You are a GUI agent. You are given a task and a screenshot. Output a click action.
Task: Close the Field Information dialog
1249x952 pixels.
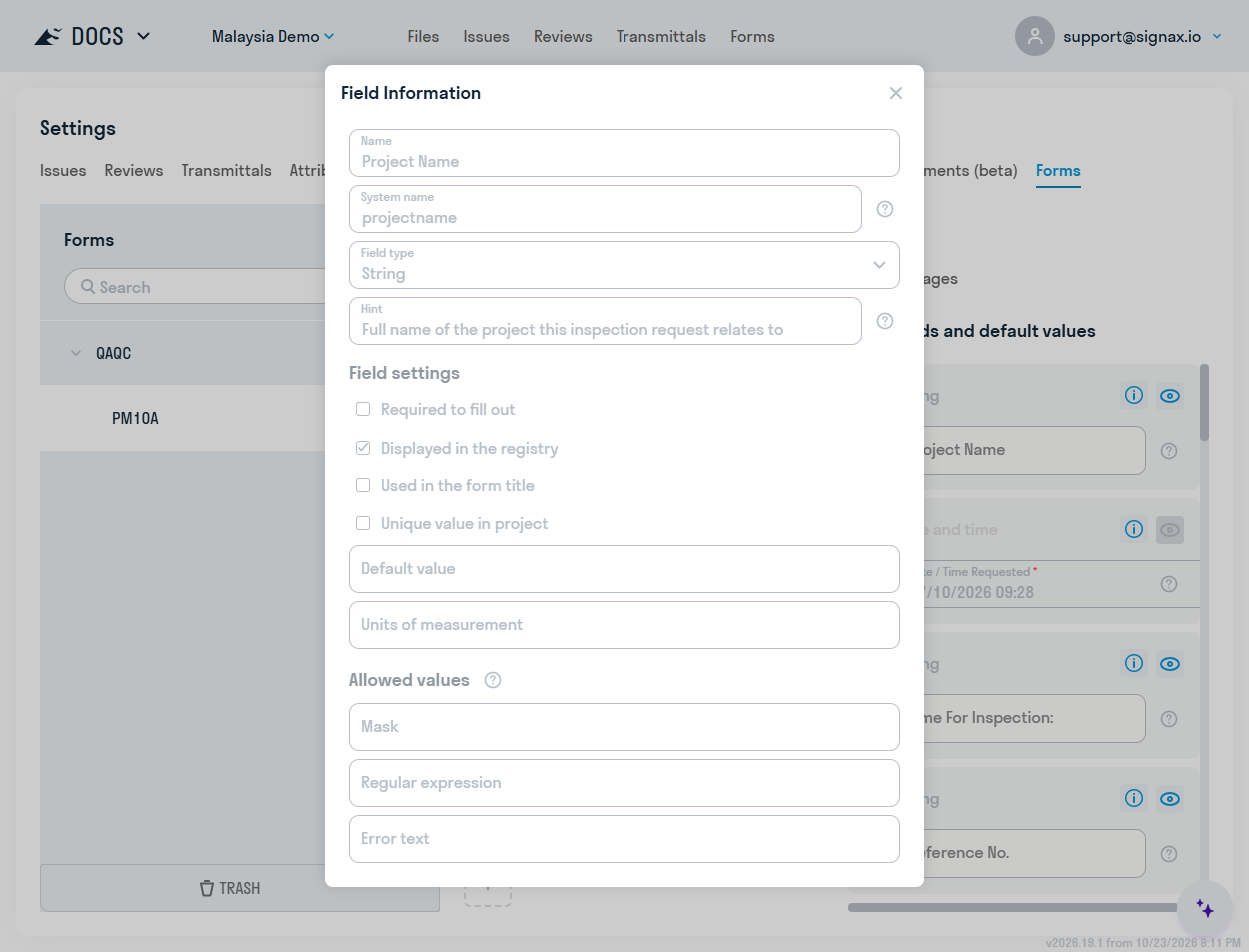click(896, 93)
